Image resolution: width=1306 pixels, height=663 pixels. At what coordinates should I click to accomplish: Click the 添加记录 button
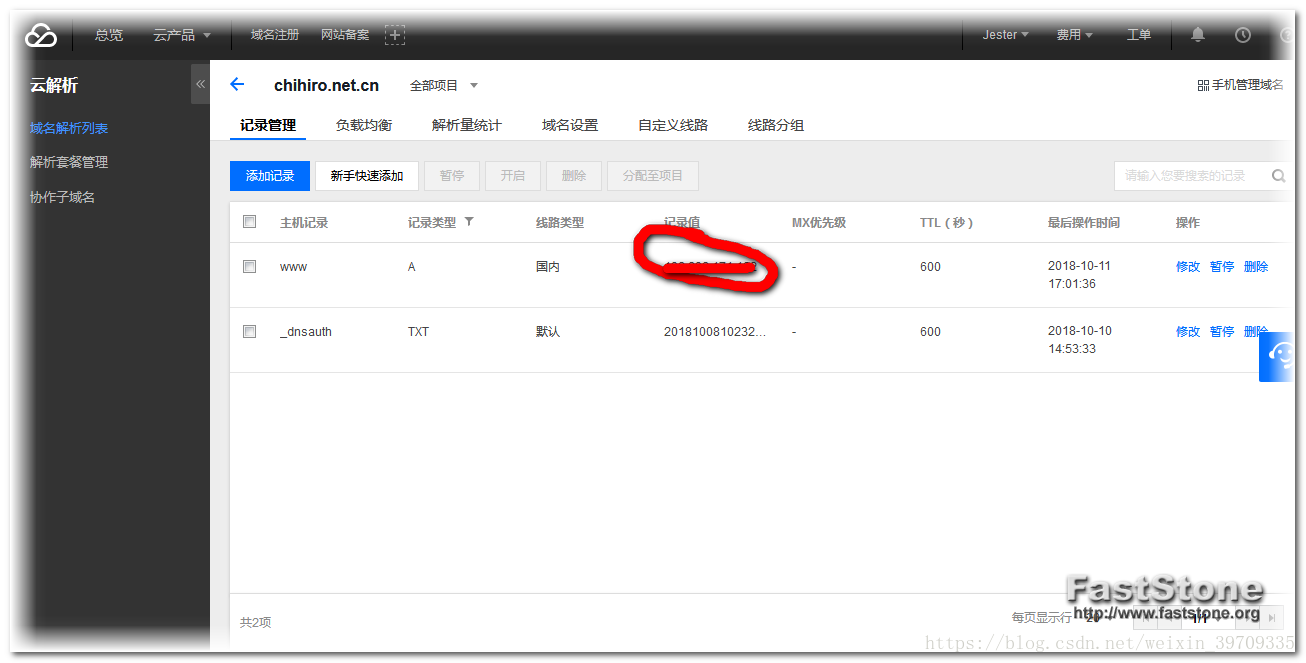click(x=270, y=176)
